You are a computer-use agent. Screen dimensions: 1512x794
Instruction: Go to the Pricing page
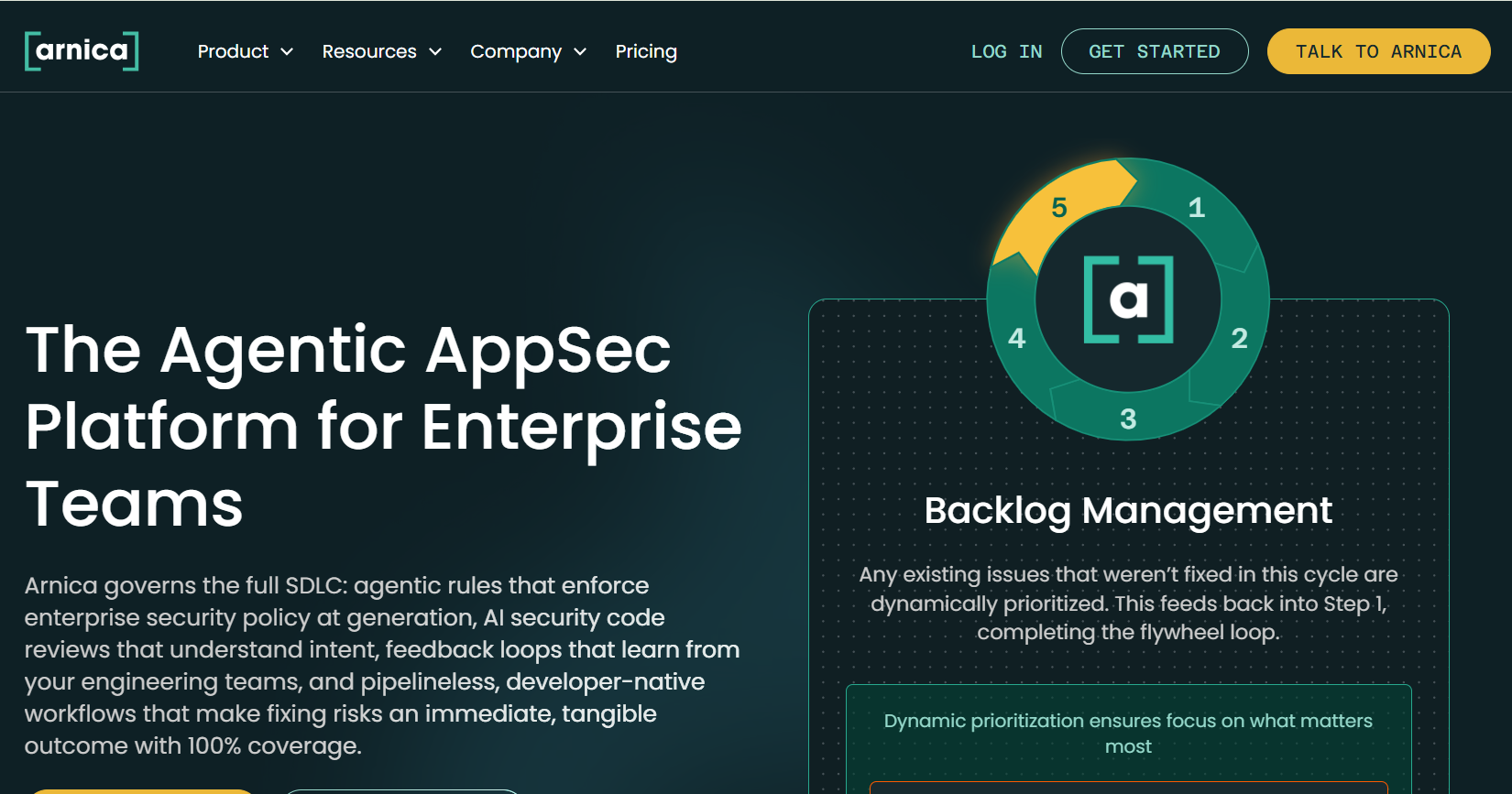(646, 51)
